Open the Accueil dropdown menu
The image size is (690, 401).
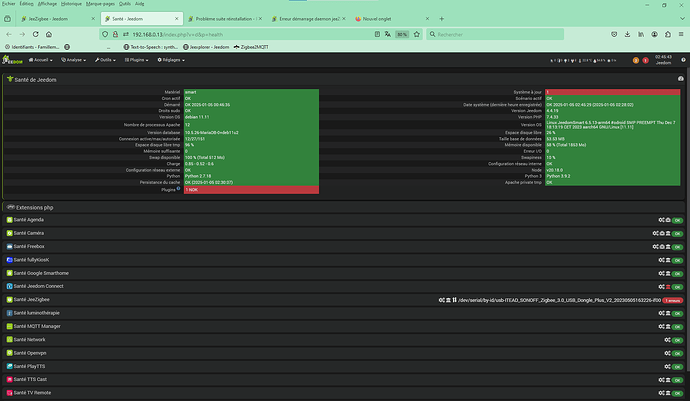40,60
